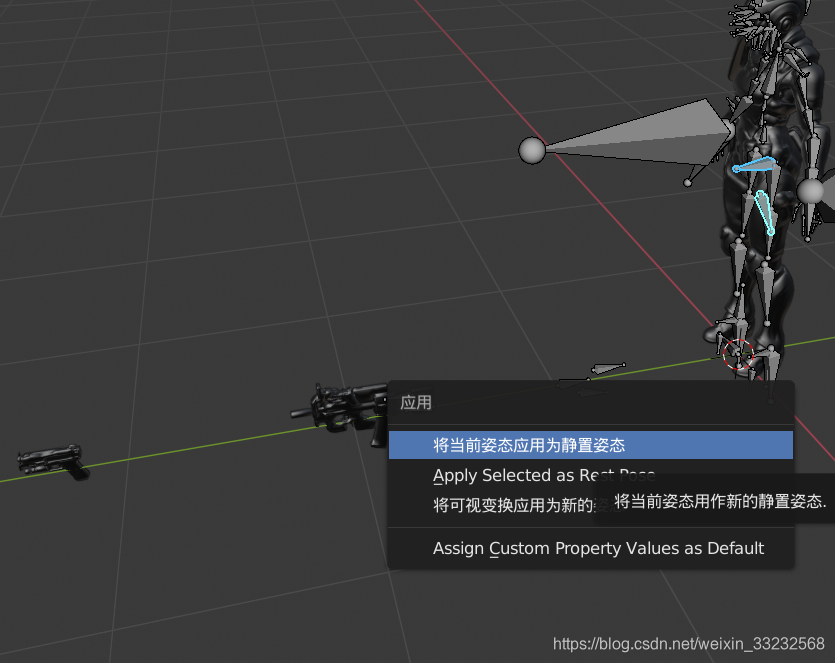
Task: Choose Apply Selected as Rest Pose
Action: (x=591, y=475)
